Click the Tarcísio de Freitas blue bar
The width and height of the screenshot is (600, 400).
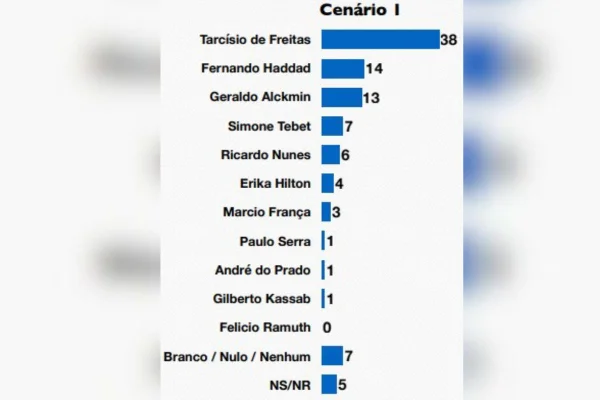380,40
